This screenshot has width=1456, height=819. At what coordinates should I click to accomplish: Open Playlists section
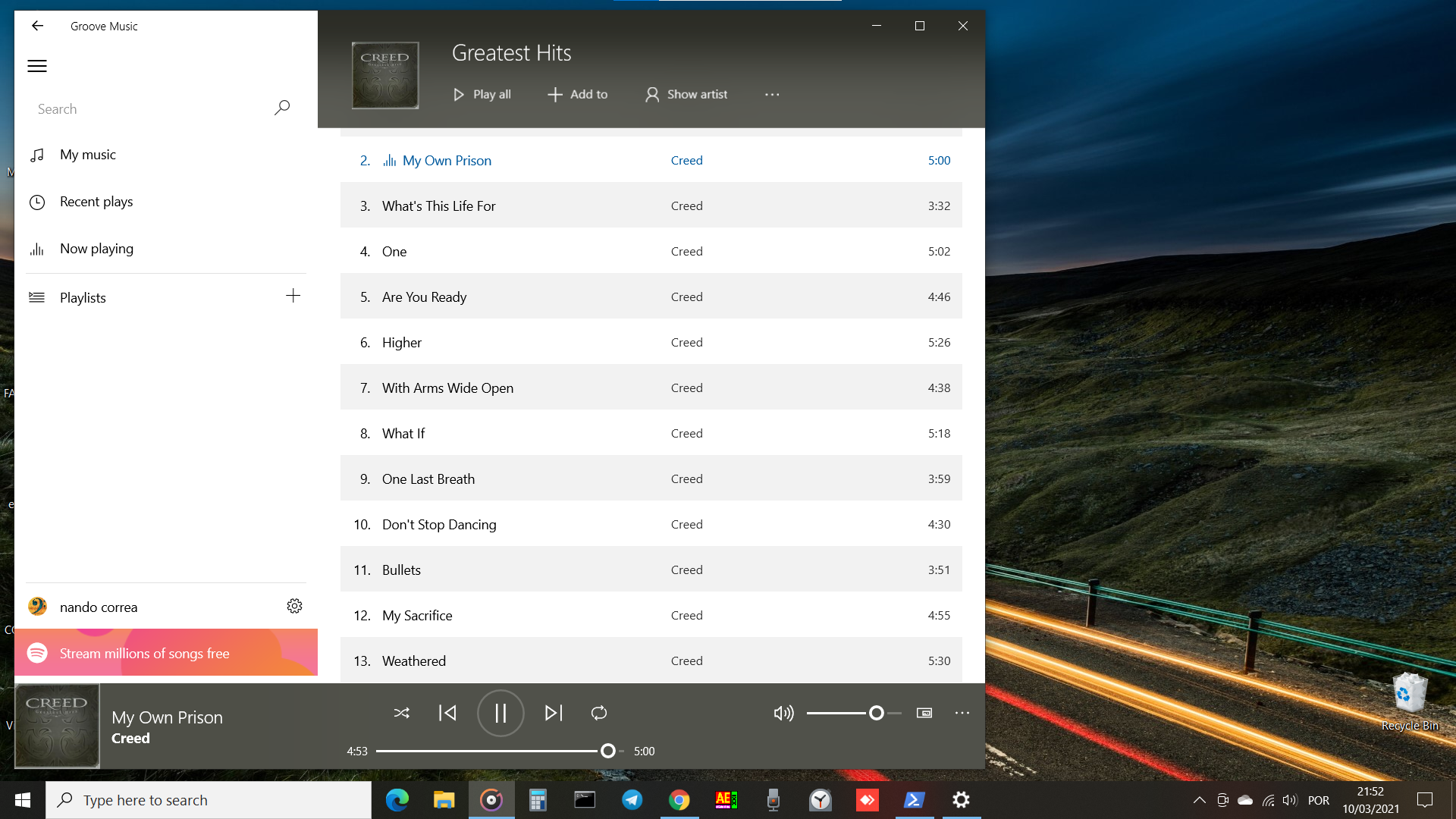coord(144,297)
